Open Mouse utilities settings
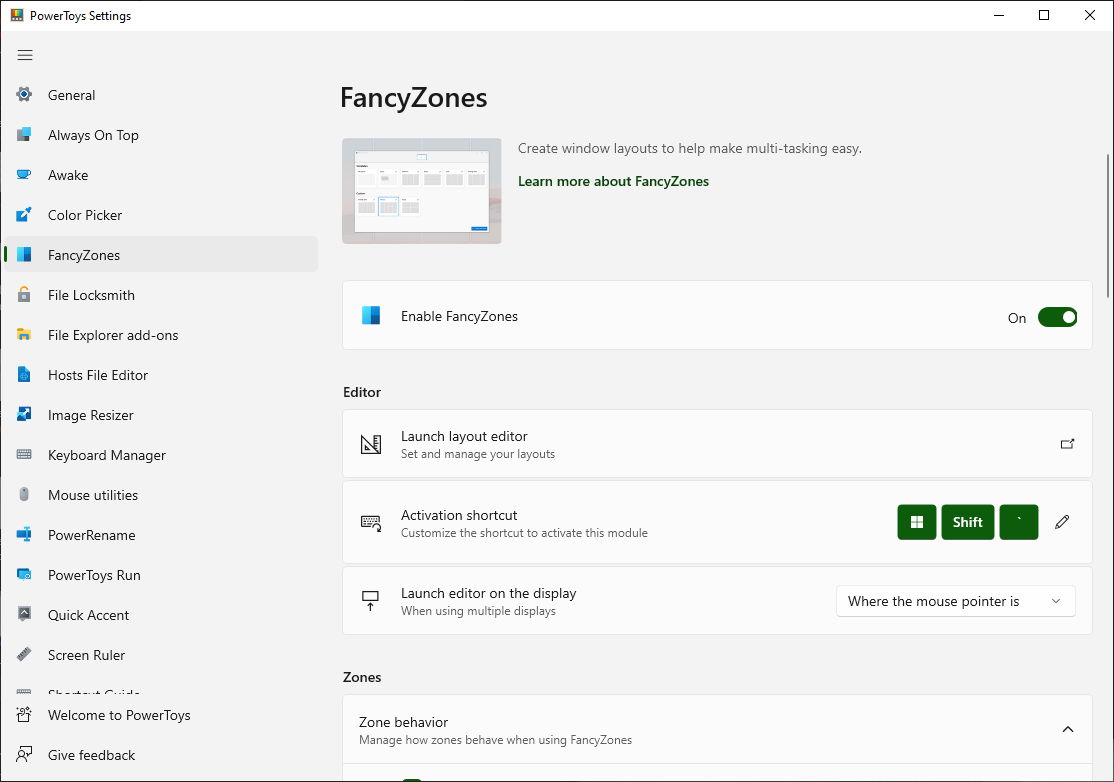Viewport: 1114px width, 782px height. (x=93, y=495)
